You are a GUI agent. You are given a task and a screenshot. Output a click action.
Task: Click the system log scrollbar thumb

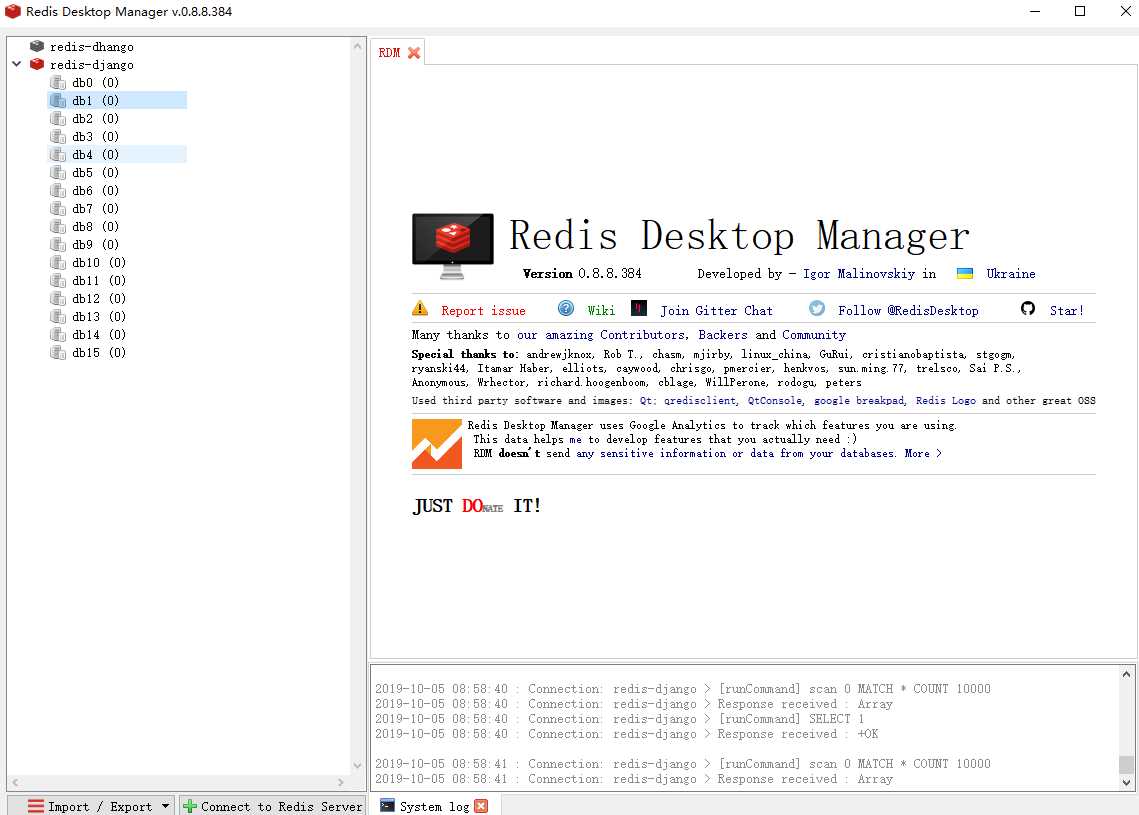(x=1126, y=765)
